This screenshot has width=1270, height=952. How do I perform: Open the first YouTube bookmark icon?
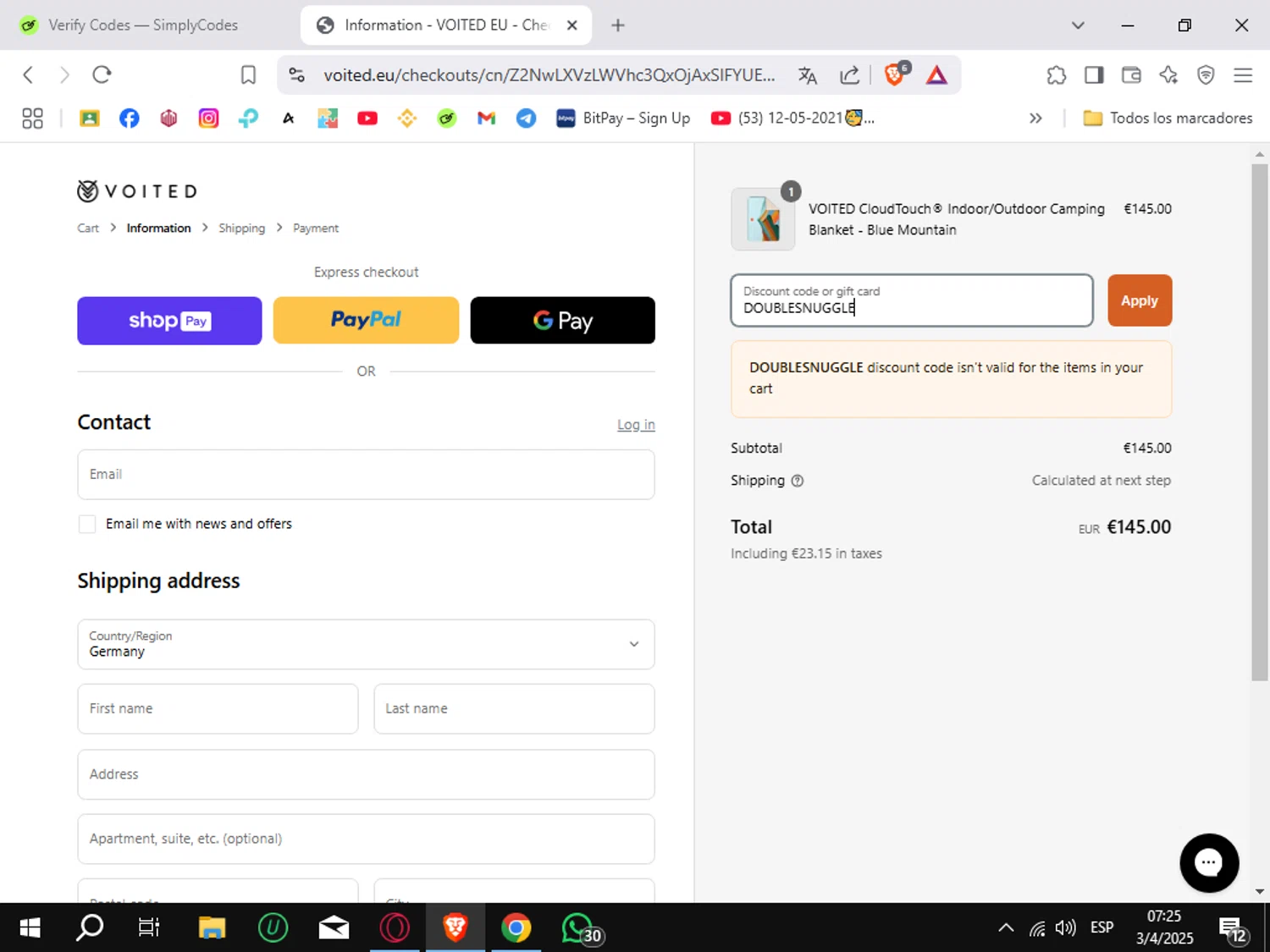(367, 118)
